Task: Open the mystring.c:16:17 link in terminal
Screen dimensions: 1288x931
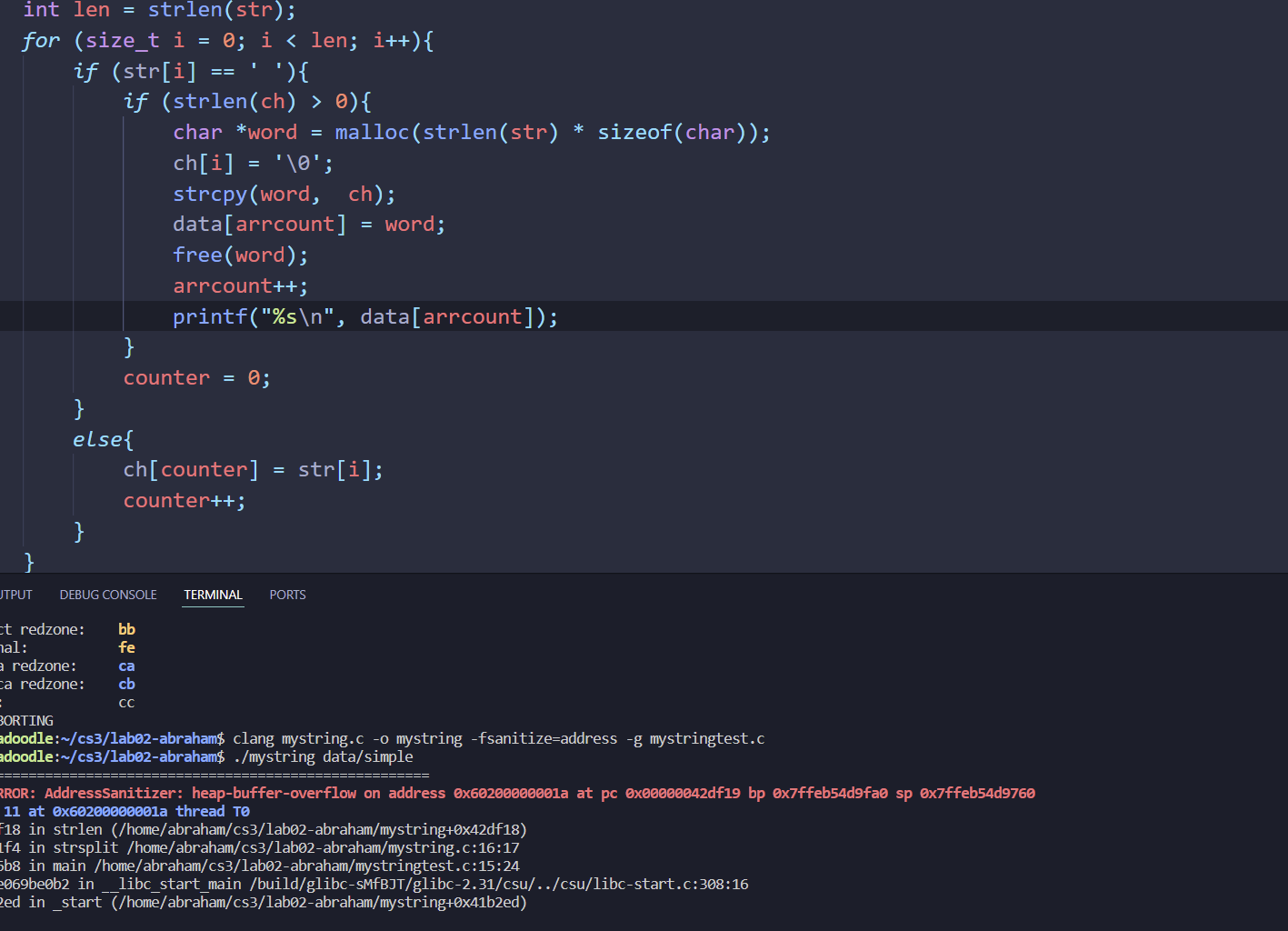Action: pyautogui.click(x=323, y=847)
